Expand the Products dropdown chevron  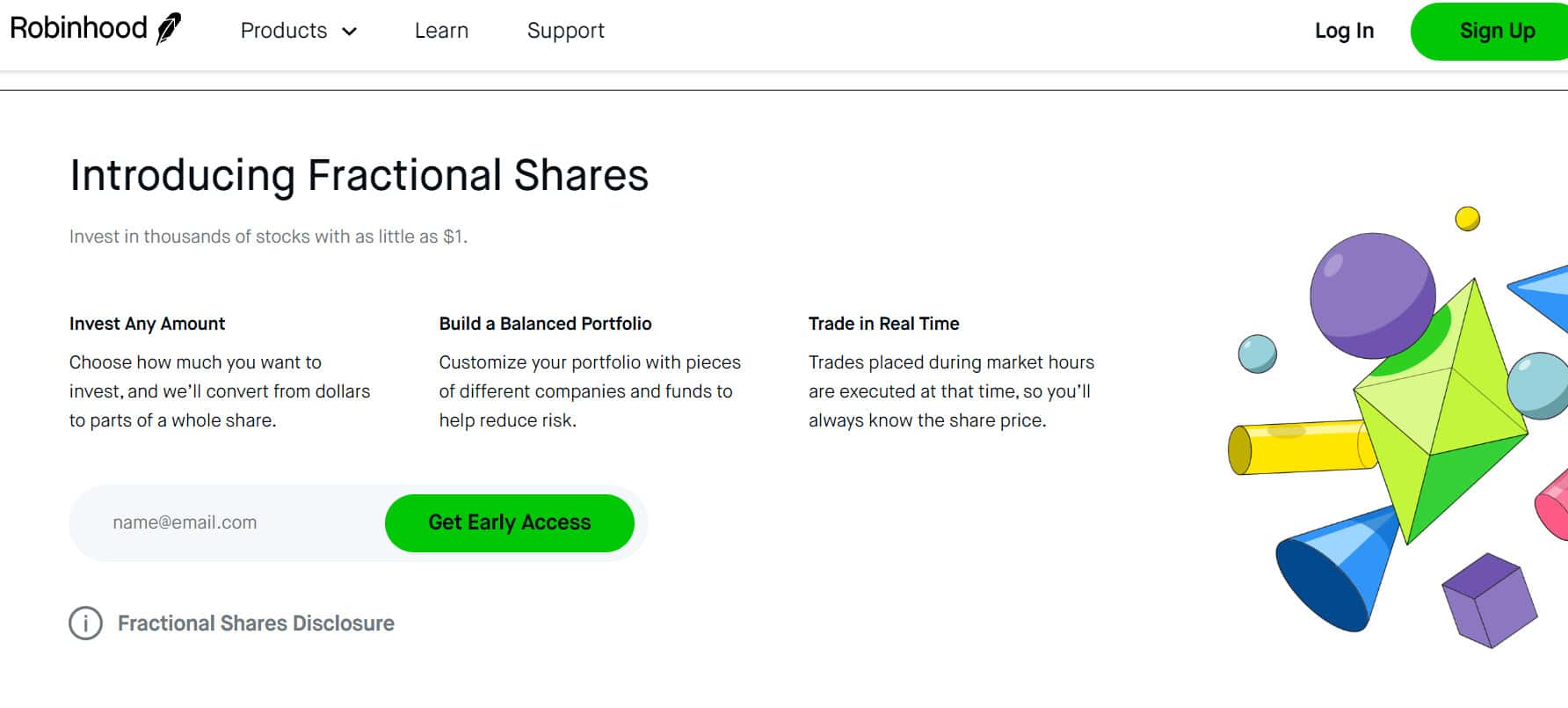coord(350,32)
